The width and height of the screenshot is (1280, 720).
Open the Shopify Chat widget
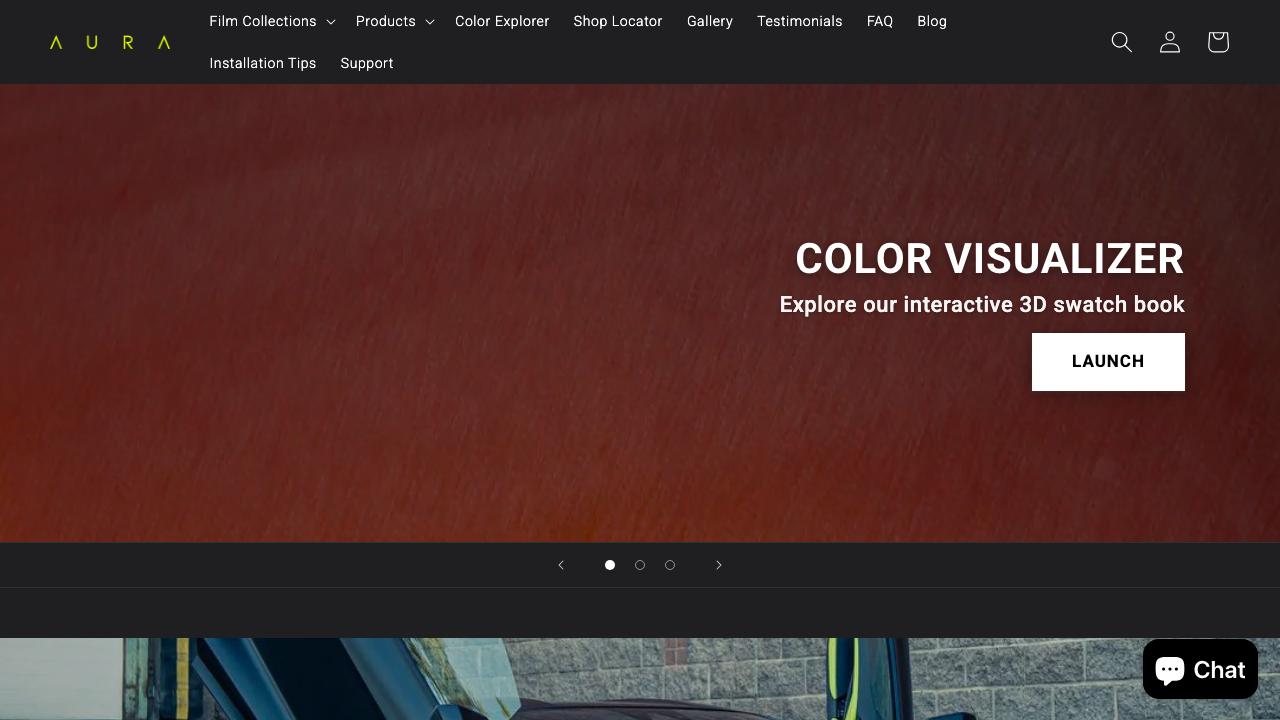click(1200, 669)
